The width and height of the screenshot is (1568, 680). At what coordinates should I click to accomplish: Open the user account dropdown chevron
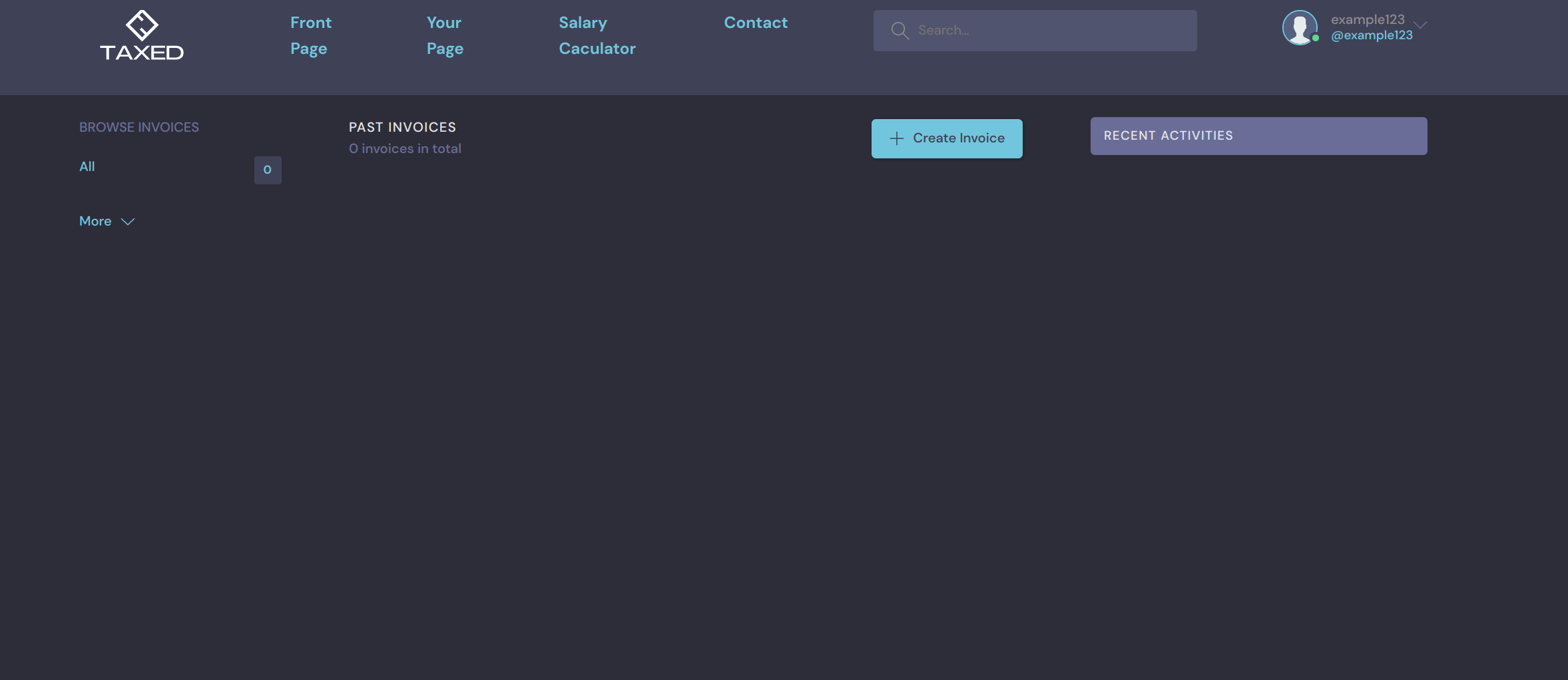point(1420,25)
